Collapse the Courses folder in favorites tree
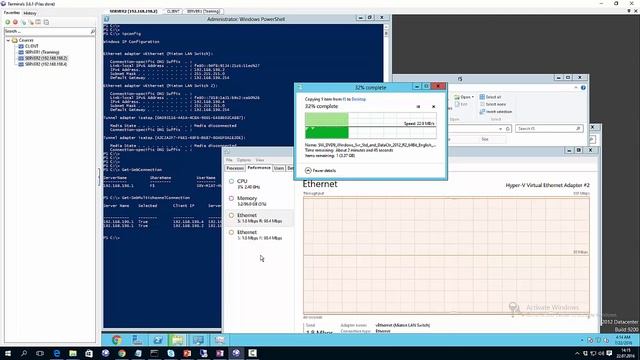The height and width of the screenshot is (360, 640). coord(8,40)
